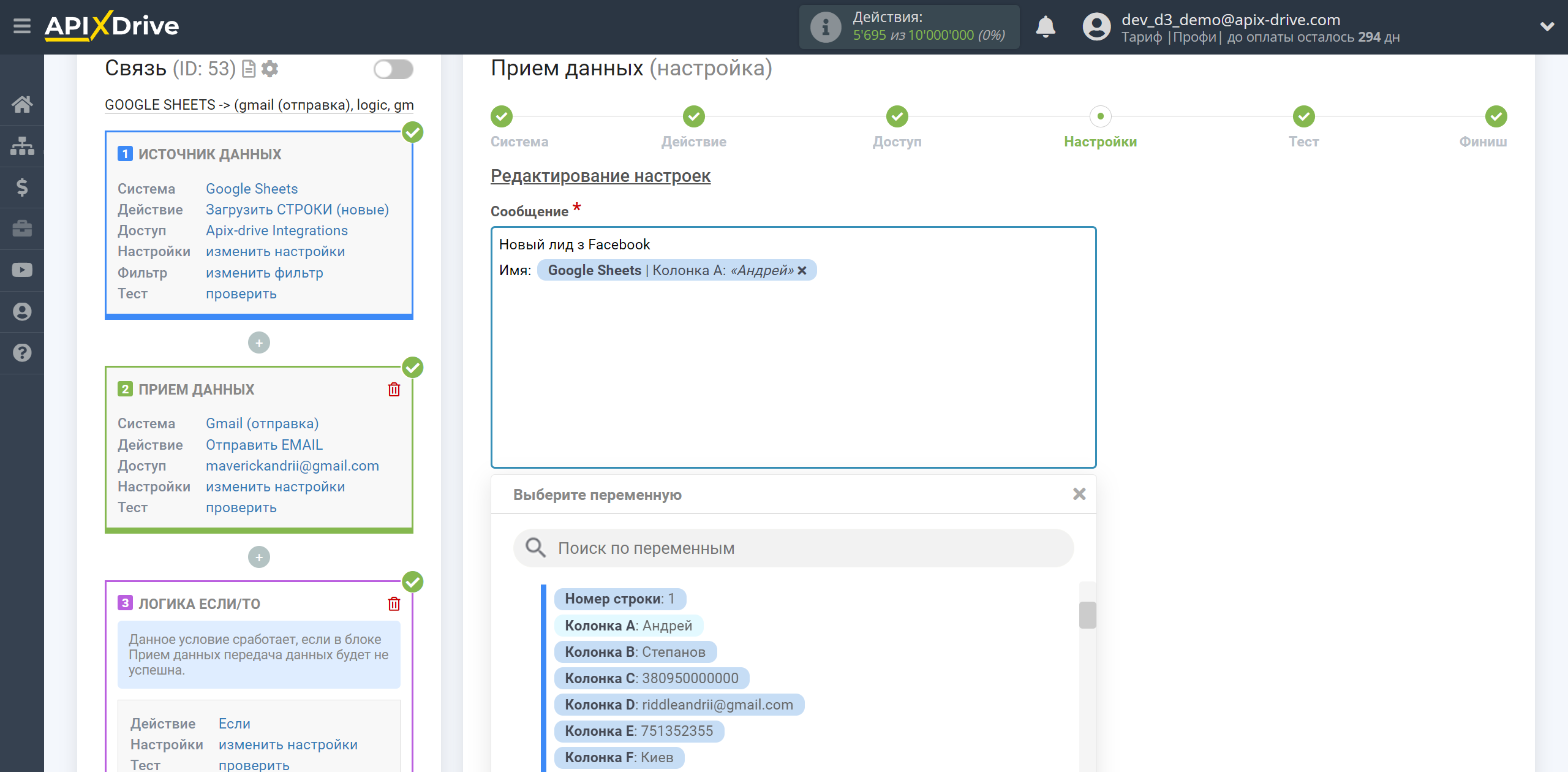Open the Google Sheets system link

[x=252, y=189]
